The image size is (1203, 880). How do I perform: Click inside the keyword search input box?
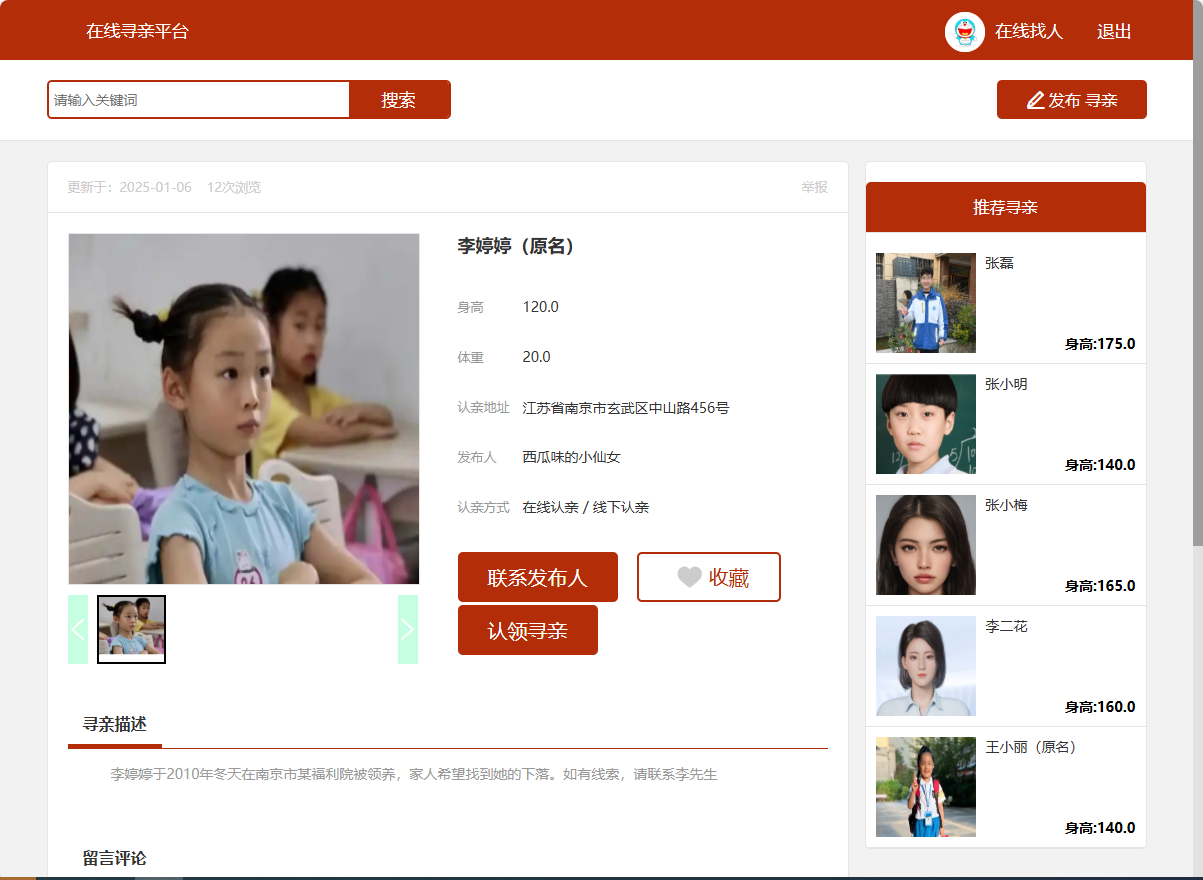198,99
